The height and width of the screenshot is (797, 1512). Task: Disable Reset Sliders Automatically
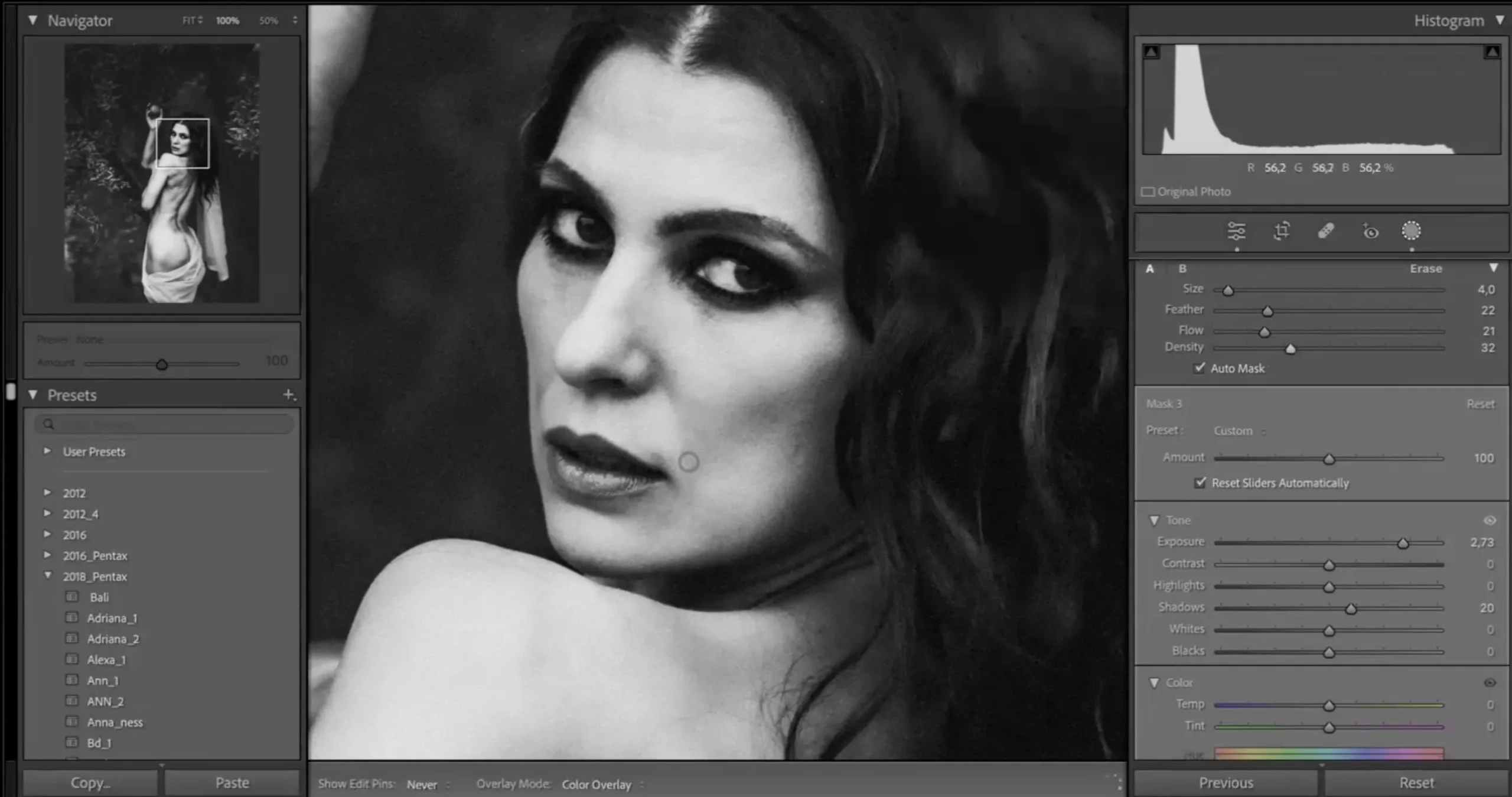[1200, 483]
